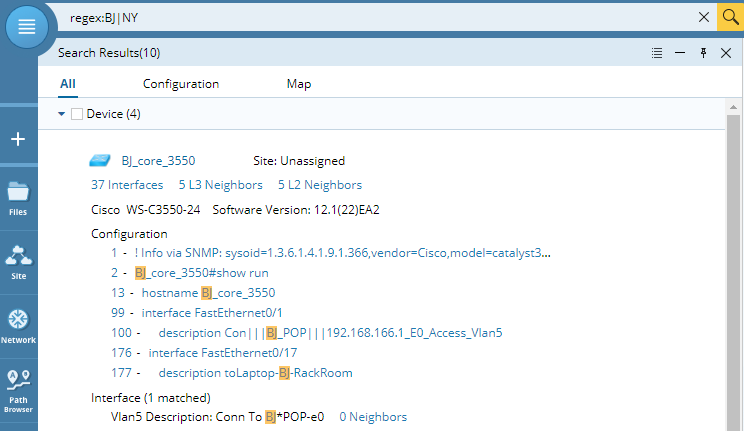Open the BJ_core_3550 device link
This screenshot has height=431, width=744.
point(158,161)
